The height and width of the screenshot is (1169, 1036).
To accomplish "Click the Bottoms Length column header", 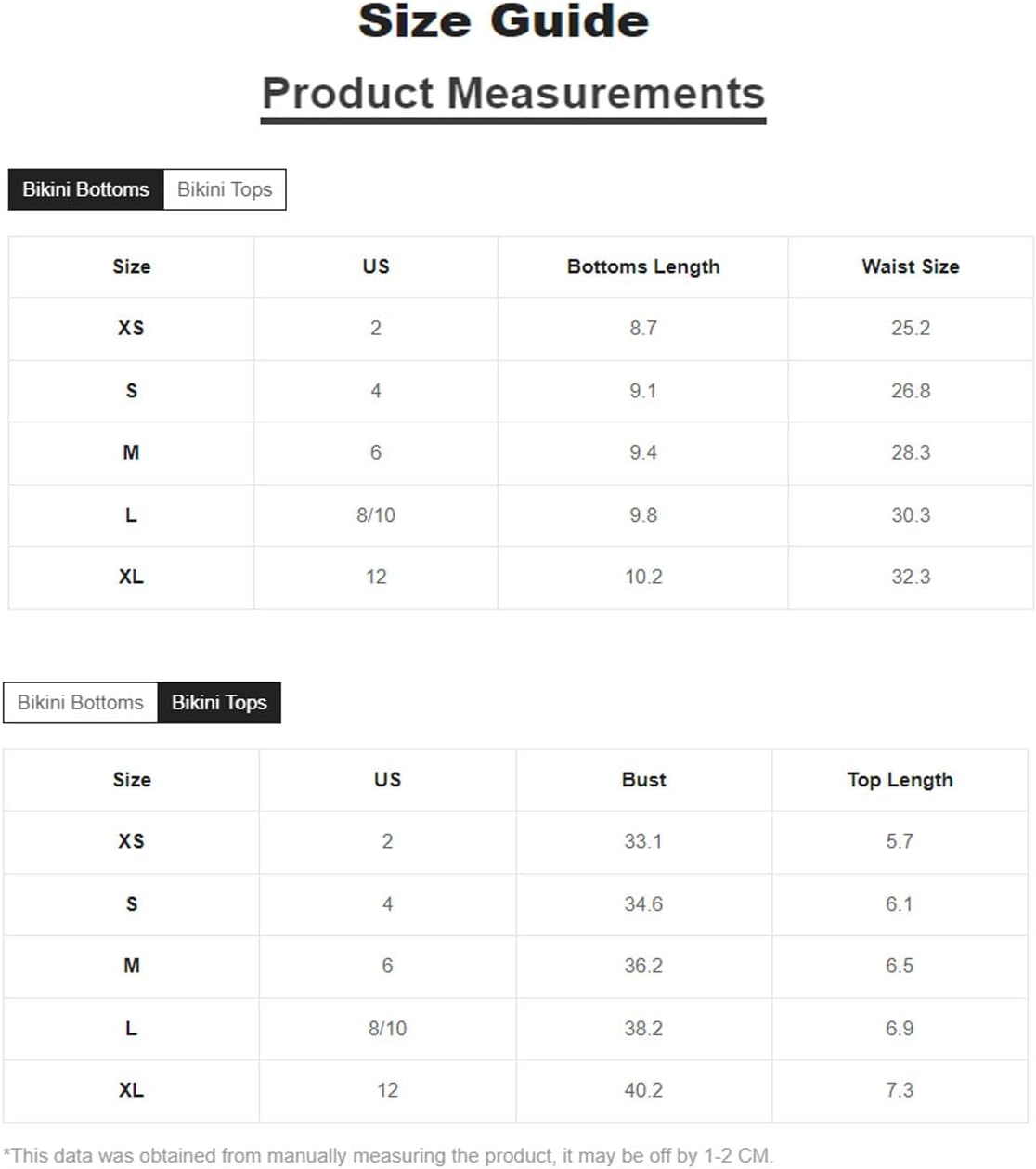I will coord(643,266).
